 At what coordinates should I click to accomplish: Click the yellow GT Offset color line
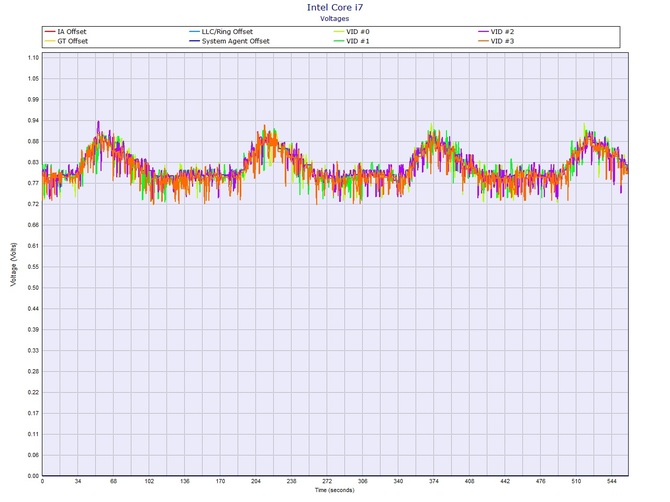(50, 41)
